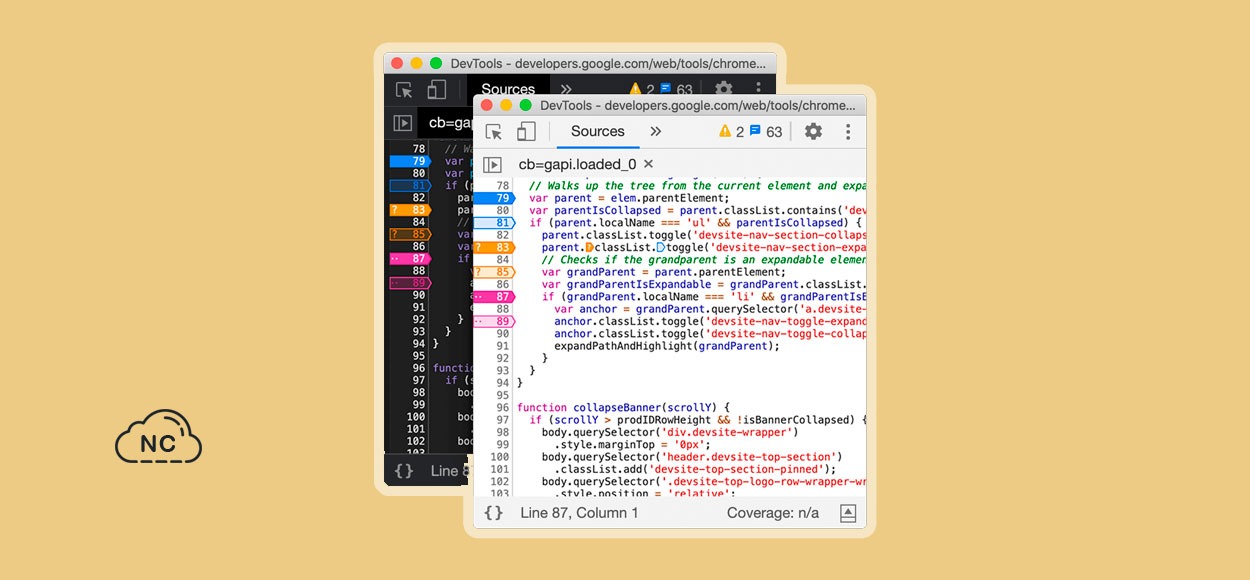
Task: Click line number 100 in back dark window
Action: pyautogui.click(x=416, y=417)
